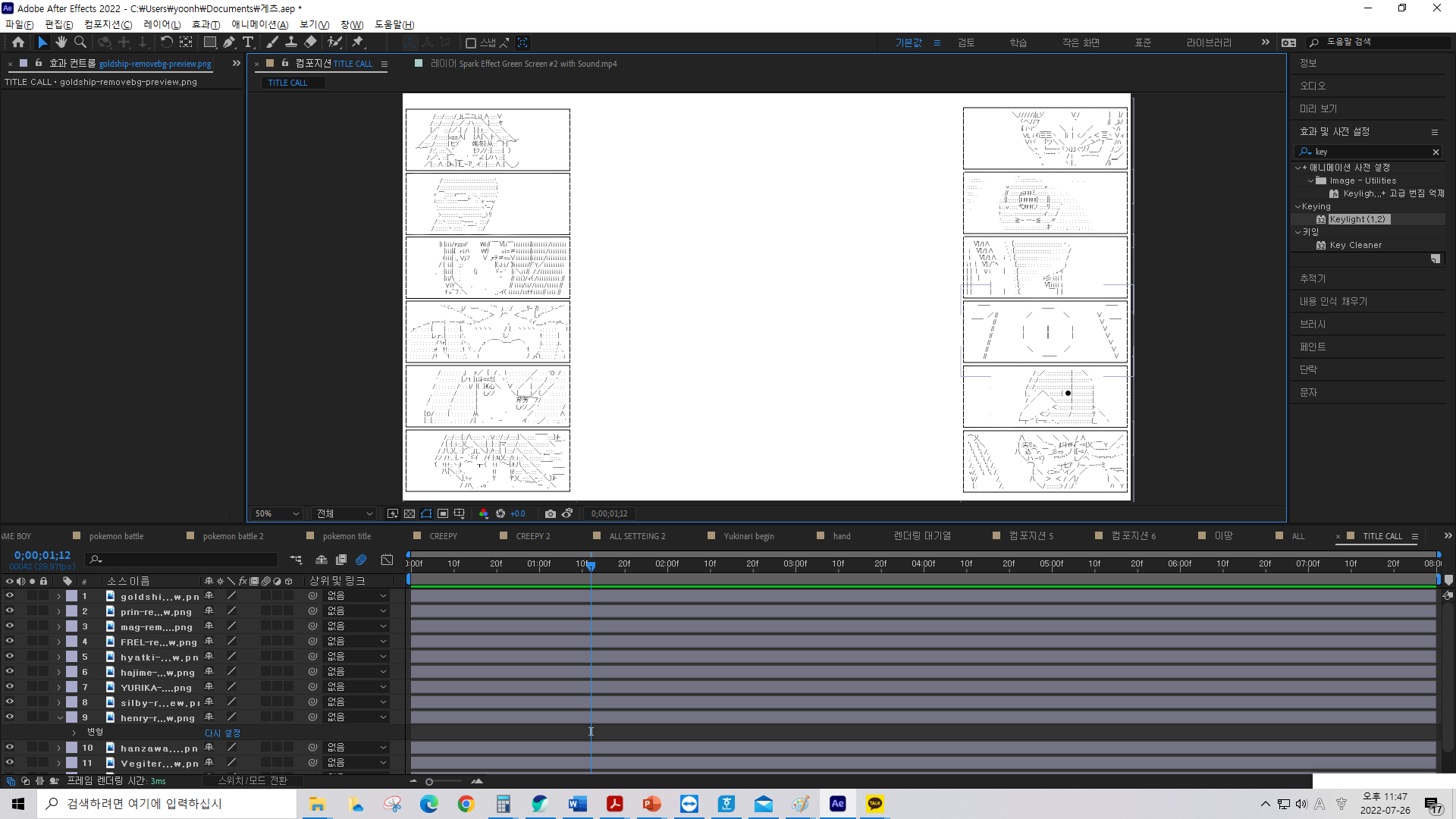Select the Pen tool

229,42
